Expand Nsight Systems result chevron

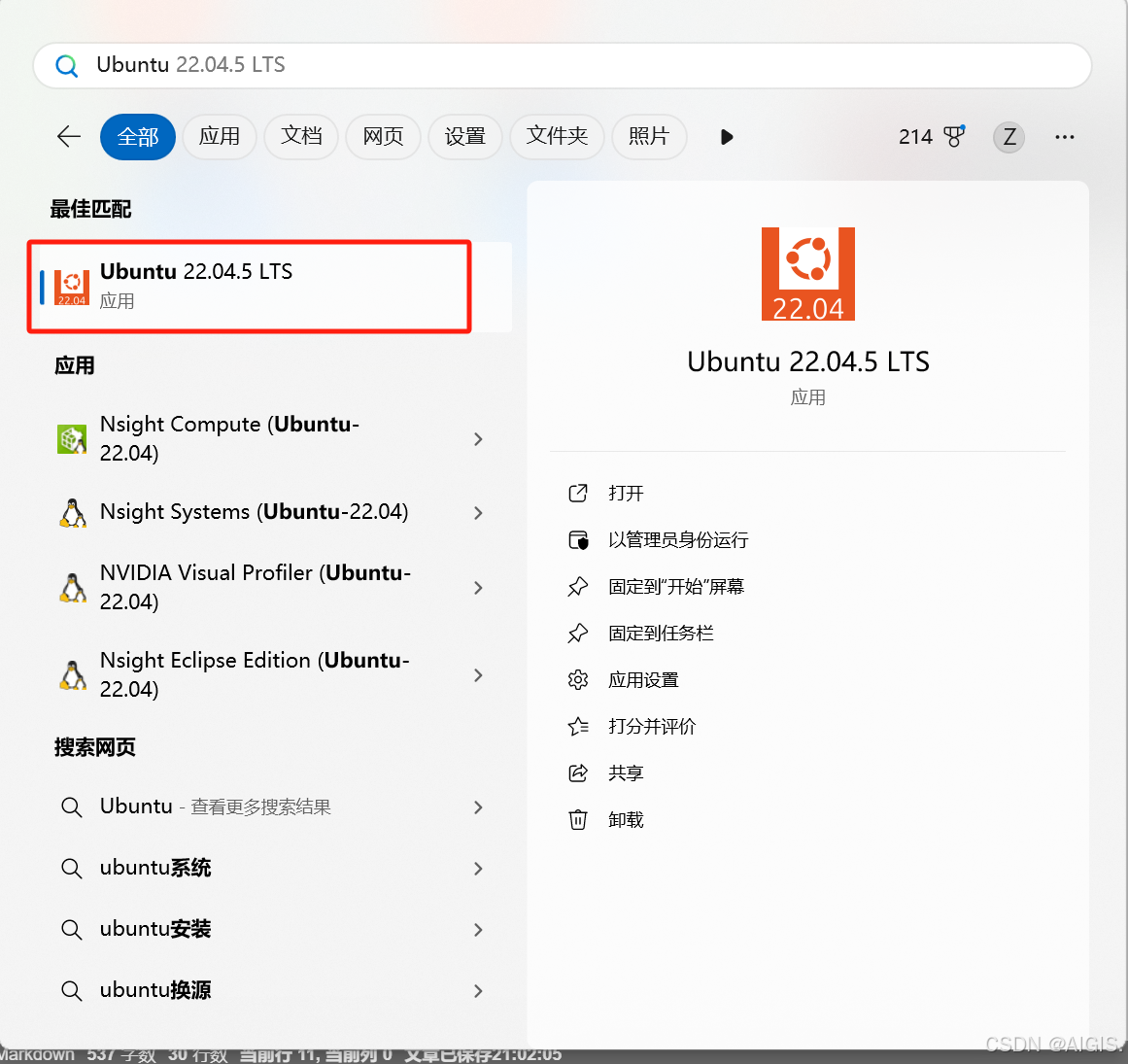478,513
